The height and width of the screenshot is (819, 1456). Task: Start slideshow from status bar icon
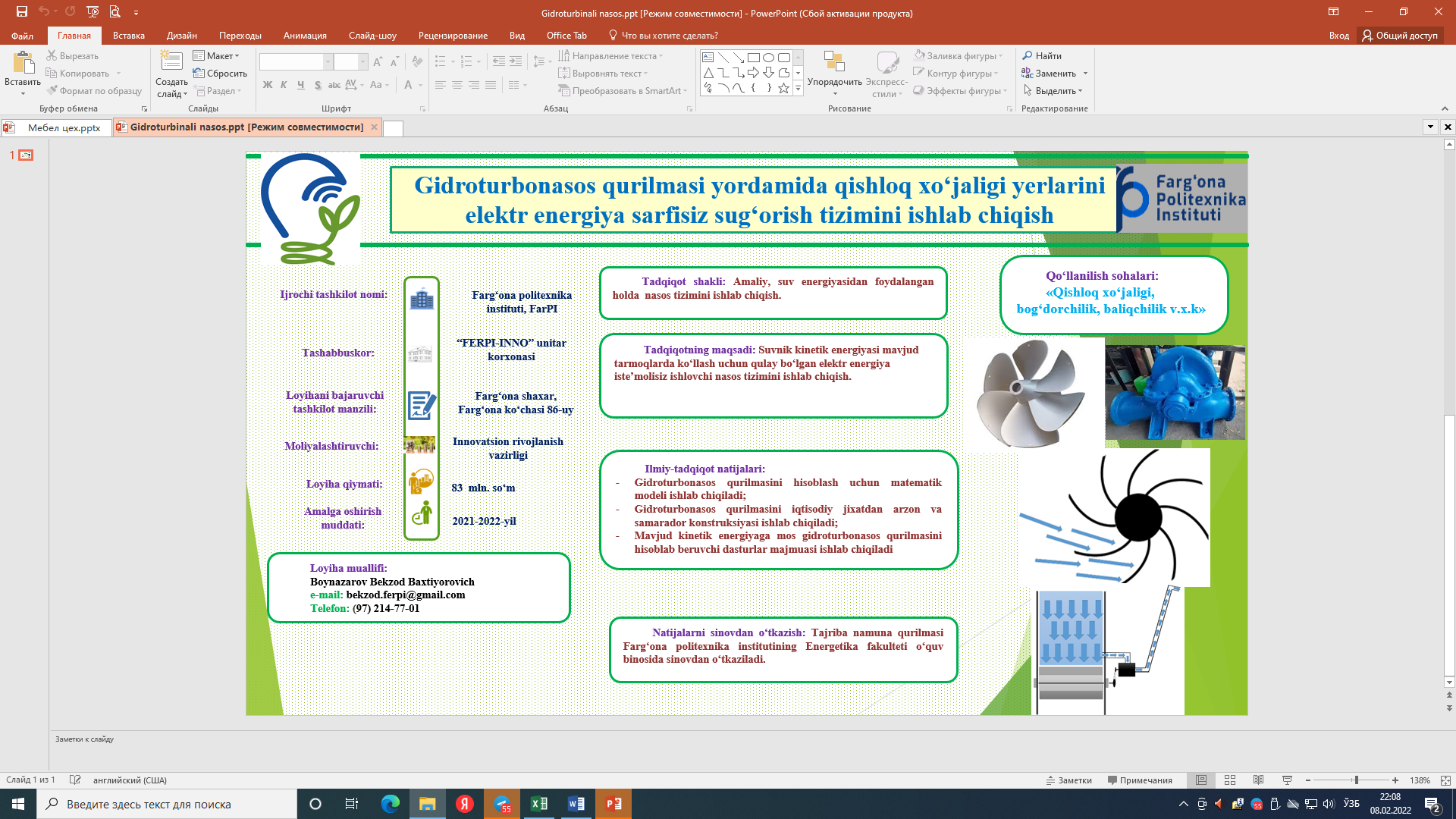click(x=1287, y=780)
